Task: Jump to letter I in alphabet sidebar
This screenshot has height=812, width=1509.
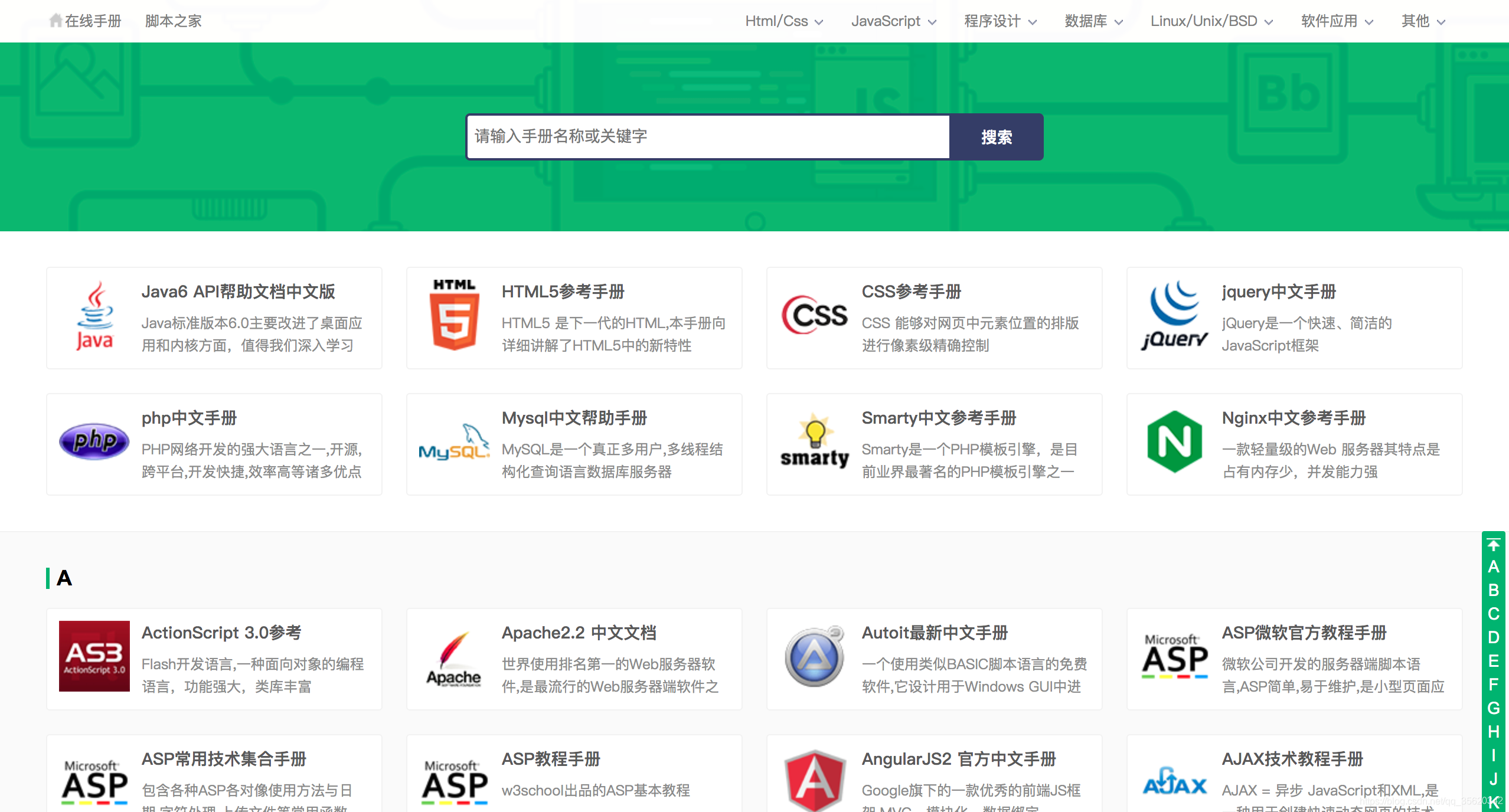Action: [1494, 755]
